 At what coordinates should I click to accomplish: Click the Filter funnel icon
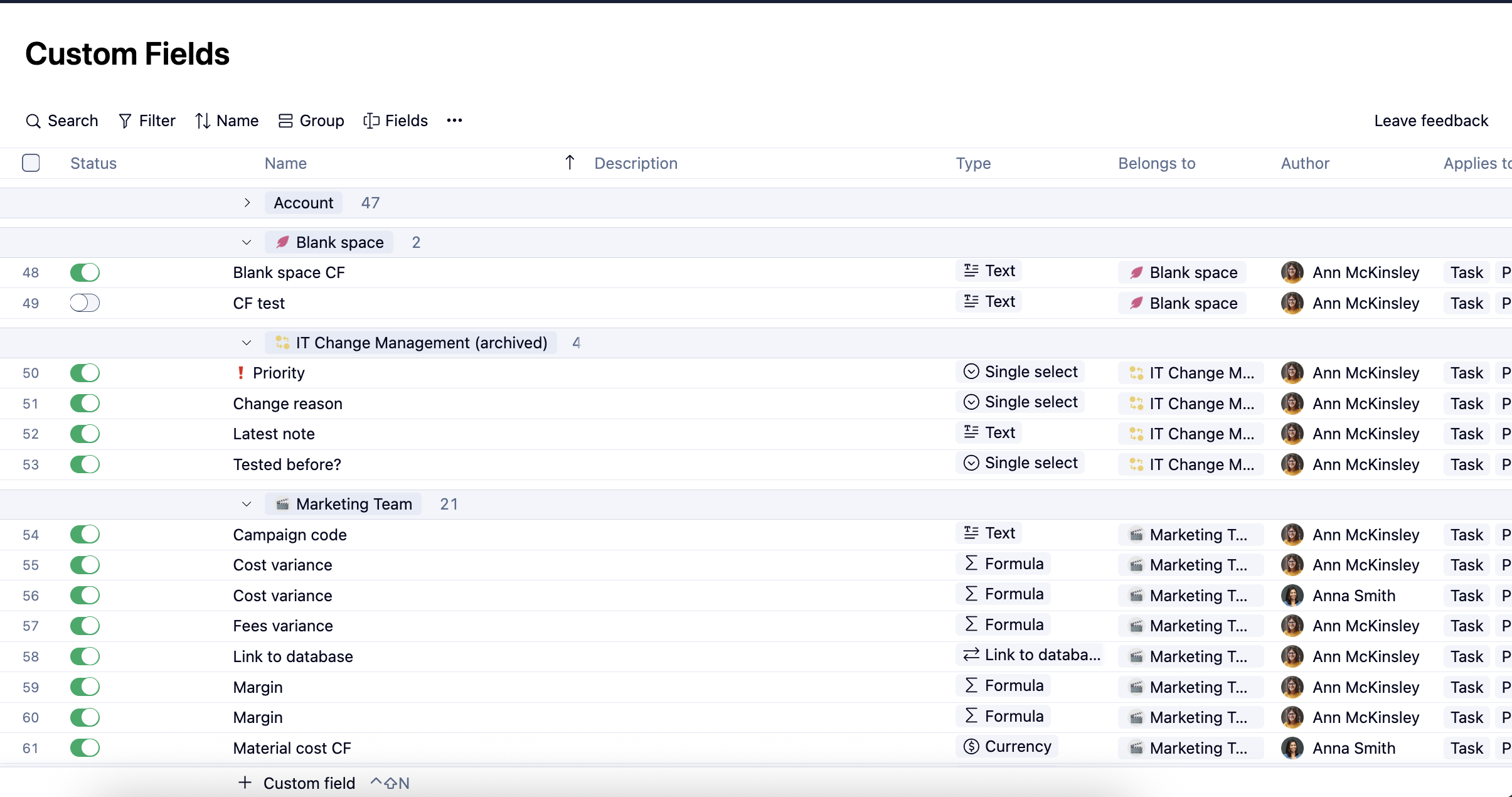[x=125, y=121]
